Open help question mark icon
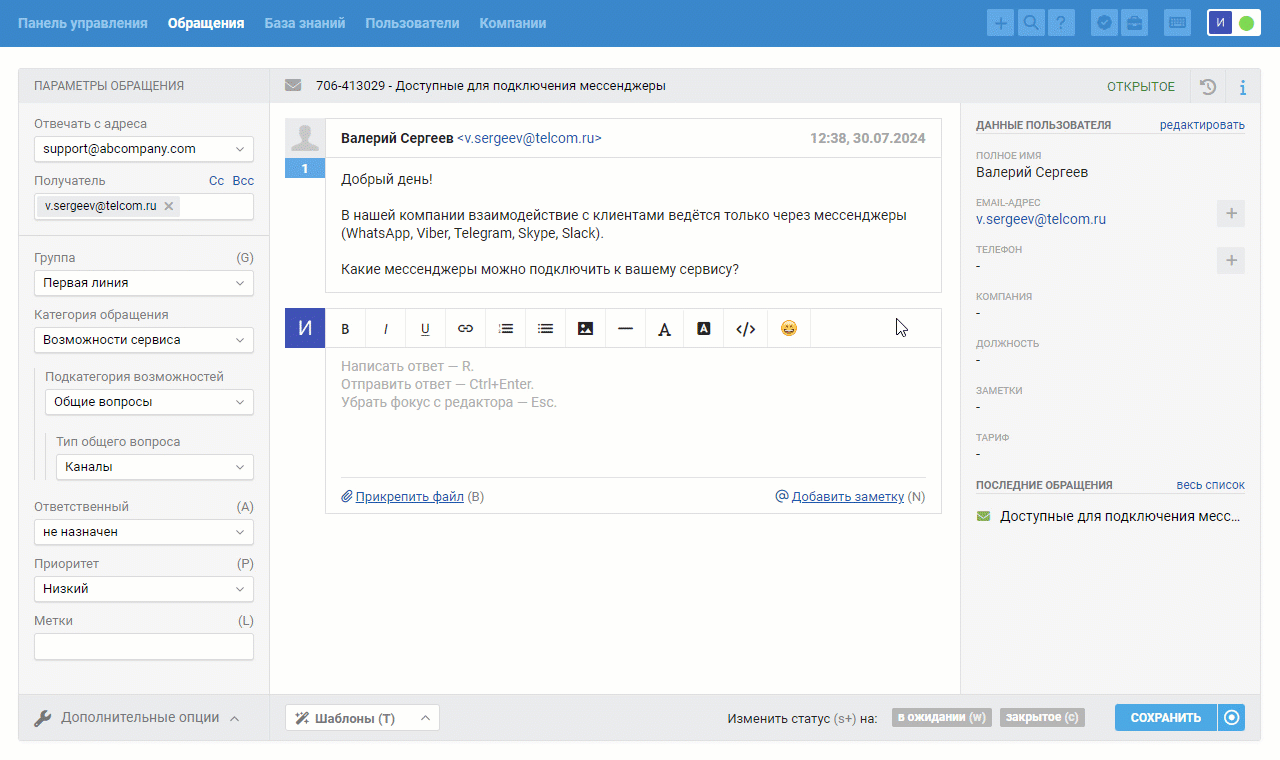This screenshot has width=1280, height=760. point(1060,23)
